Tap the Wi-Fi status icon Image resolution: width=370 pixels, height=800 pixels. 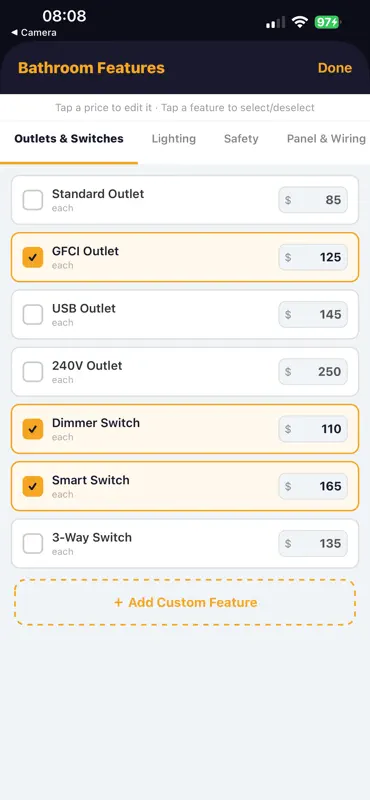click(300, 22)
